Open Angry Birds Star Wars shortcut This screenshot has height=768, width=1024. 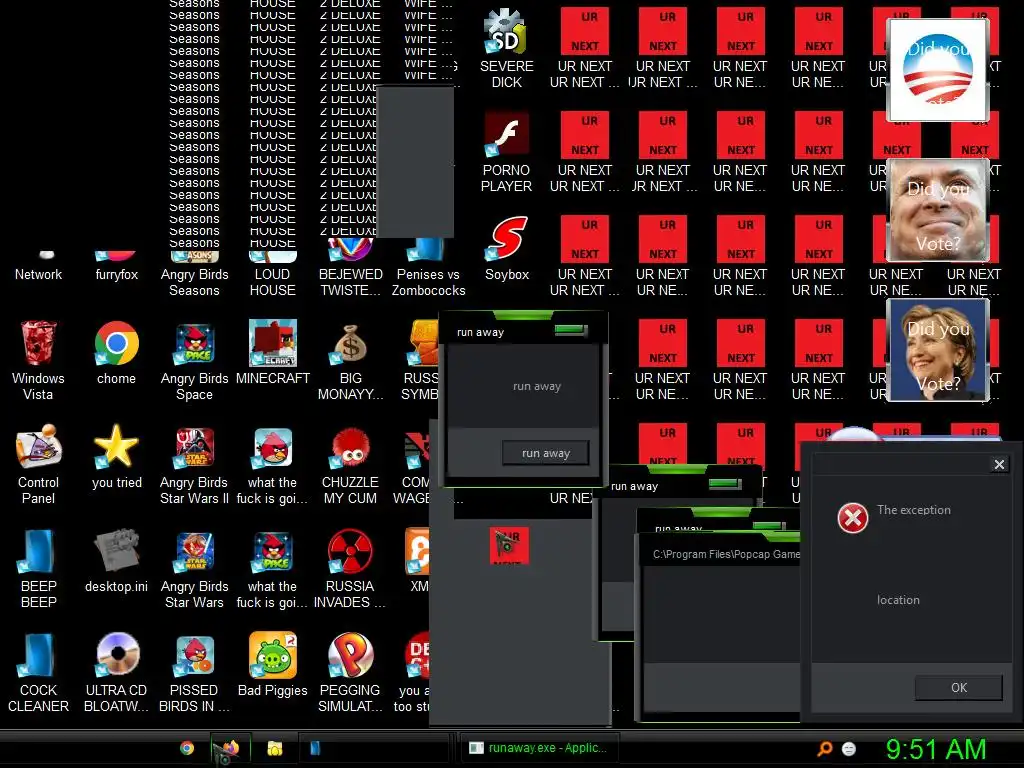[x=195, y=568]
